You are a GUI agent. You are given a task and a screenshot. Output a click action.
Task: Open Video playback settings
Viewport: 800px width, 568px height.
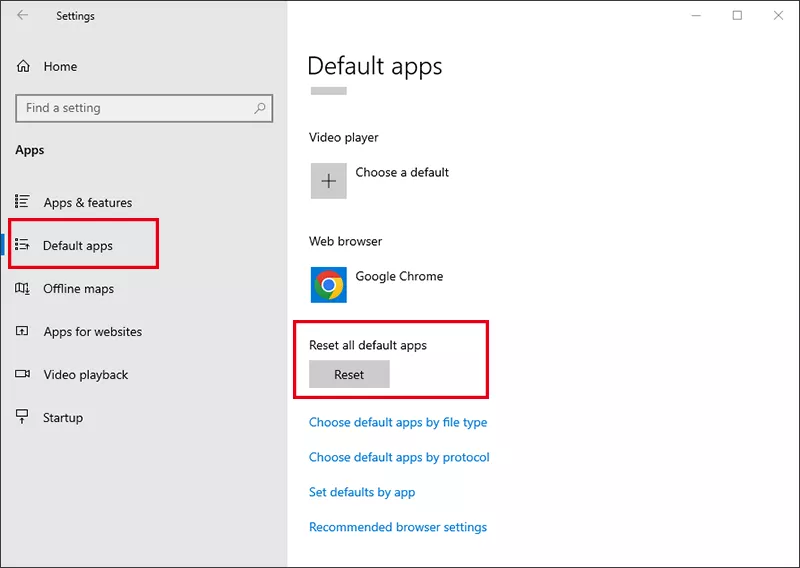pyautogui.click(x=86, y=375)
